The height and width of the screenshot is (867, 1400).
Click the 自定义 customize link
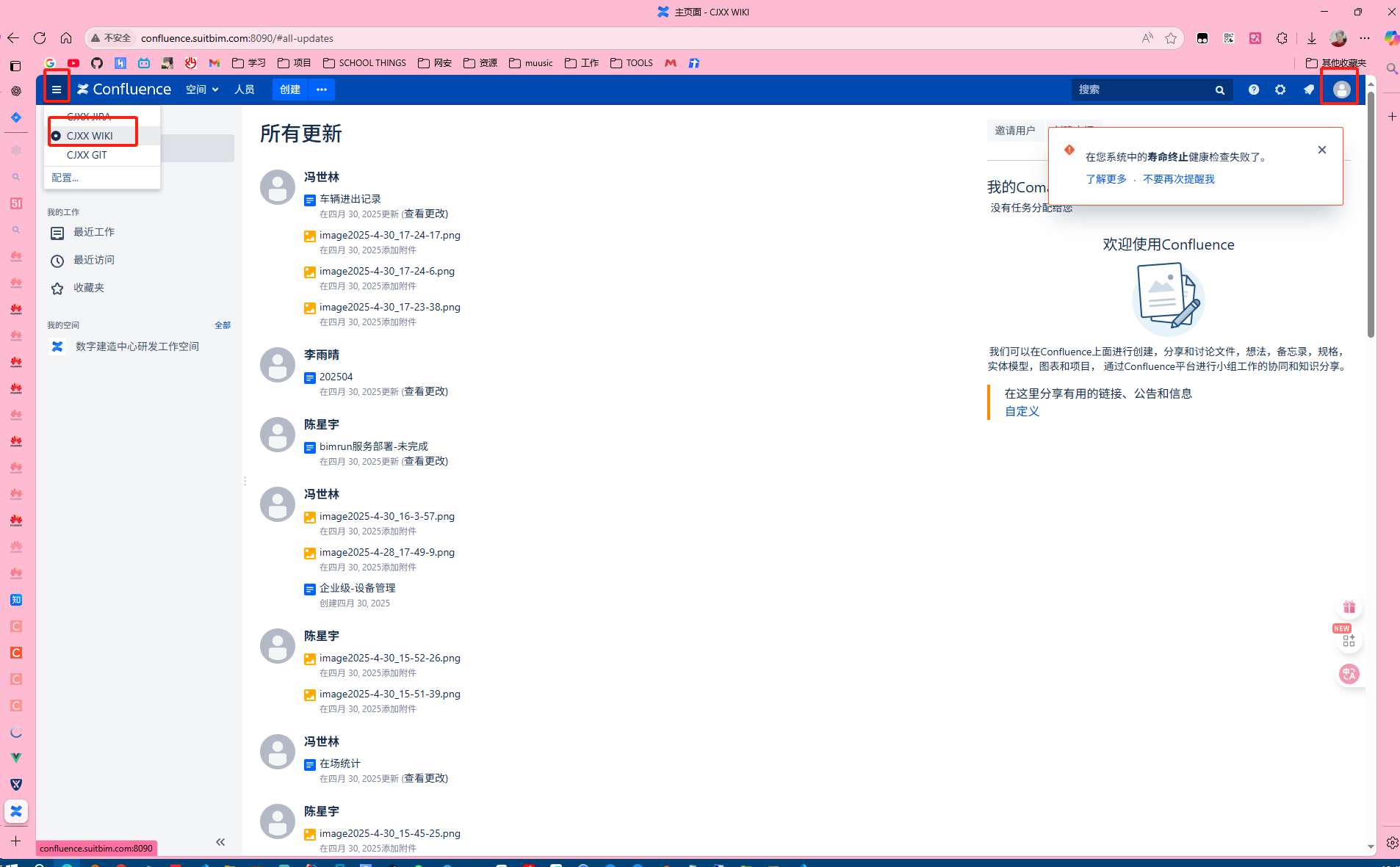coord(1022,411)
